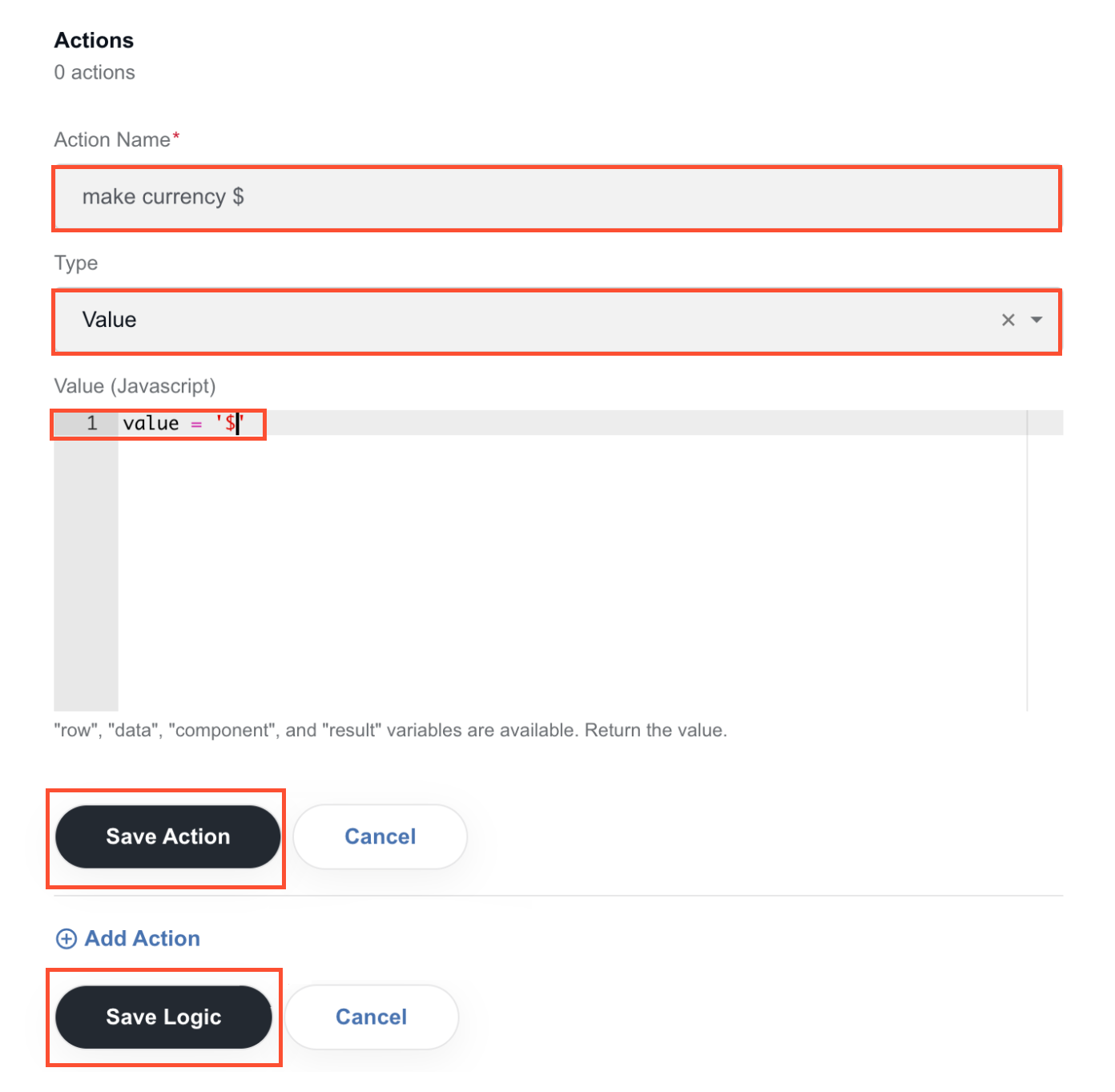
Task: Focus the Action Name input field
Action: pyautogui.click(x=557, y=198)
